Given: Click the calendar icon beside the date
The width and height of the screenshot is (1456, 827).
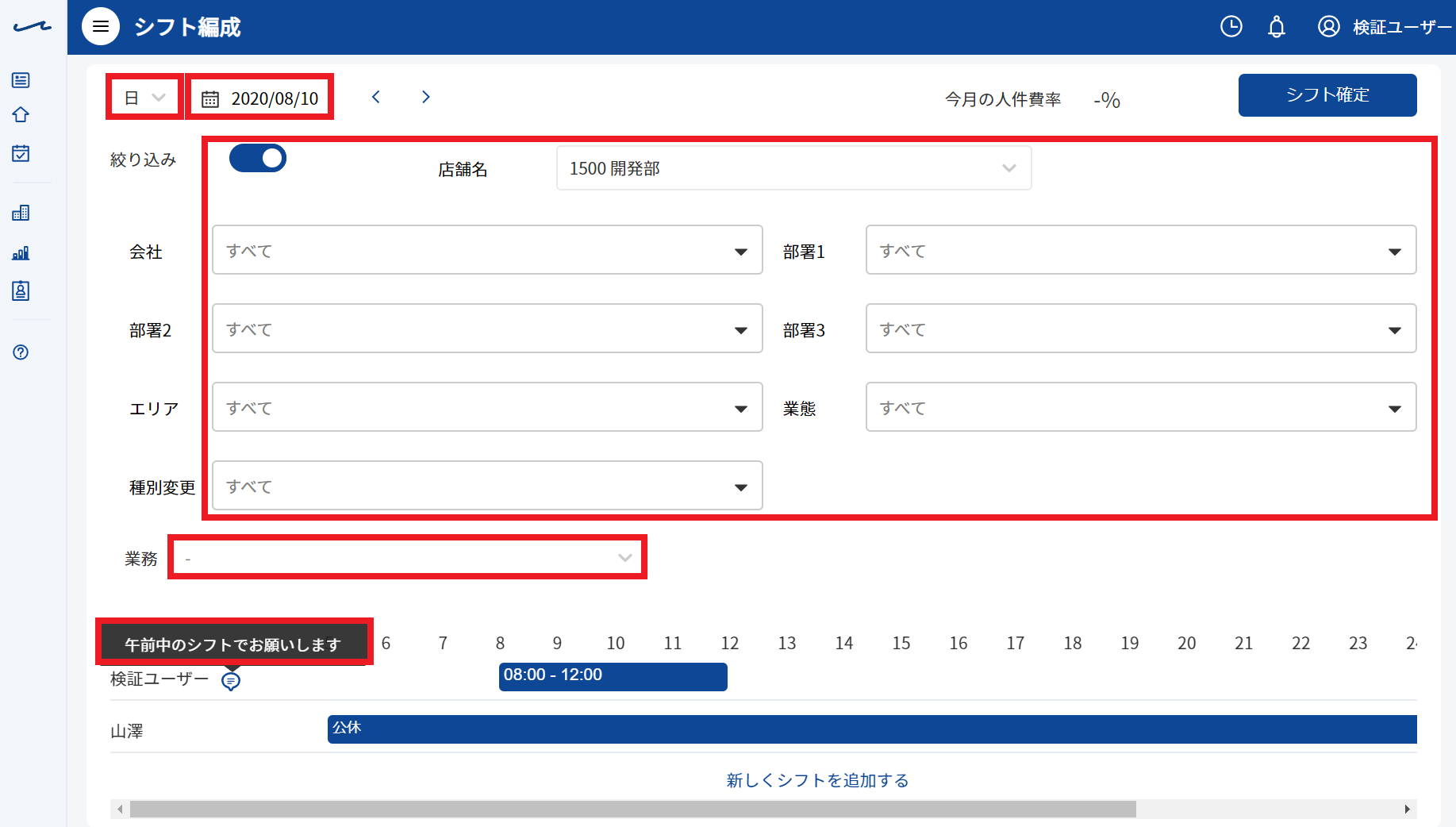Looking at the screenshot, I should (210, 98).
